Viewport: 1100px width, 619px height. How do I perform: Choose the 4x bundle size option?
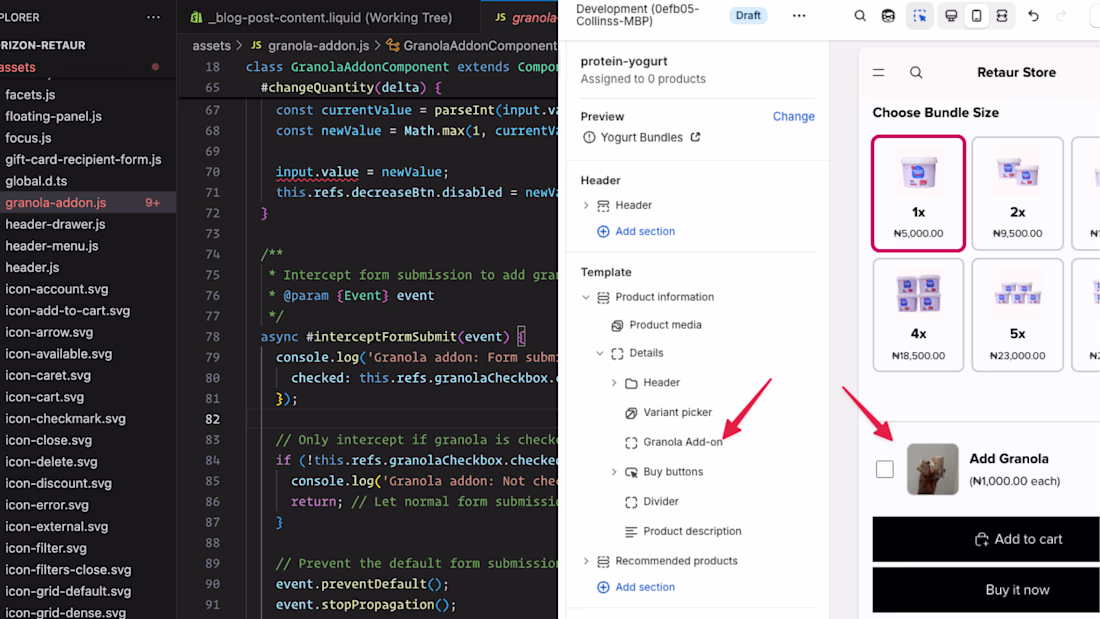pos(918,315)
